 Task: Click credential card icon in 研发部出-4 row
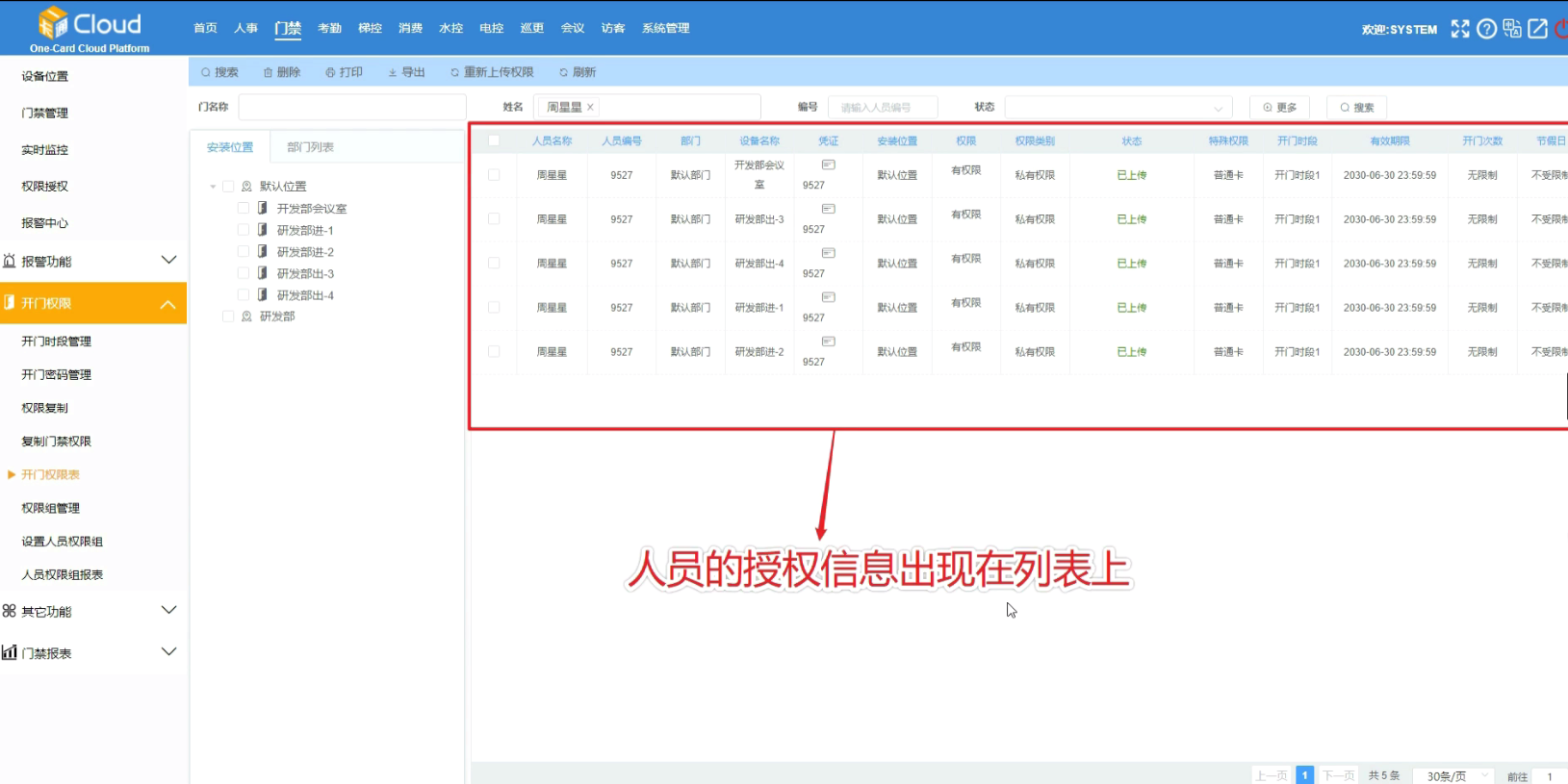828,253
